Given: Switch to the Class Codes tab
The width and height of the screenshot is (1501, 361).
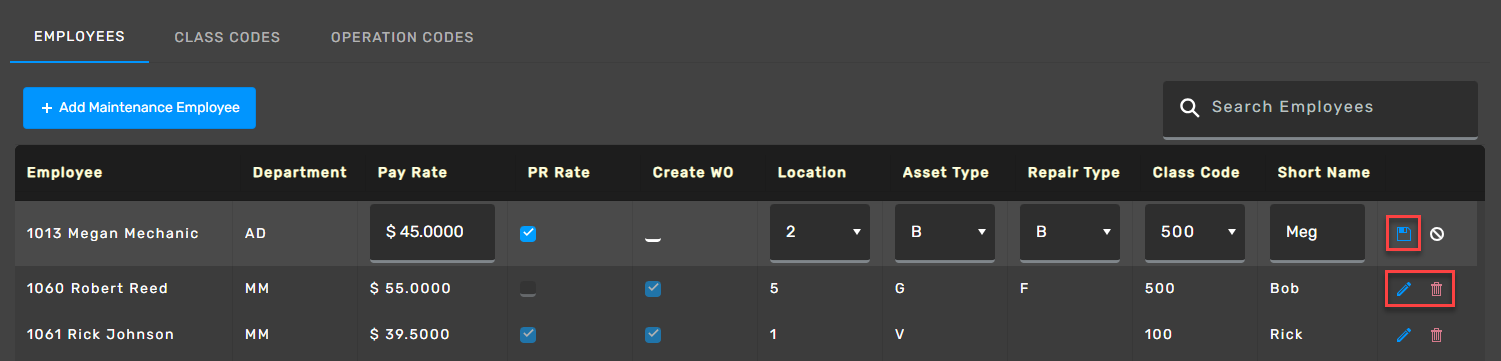Looking at the screenshot, I should point(227,37).
